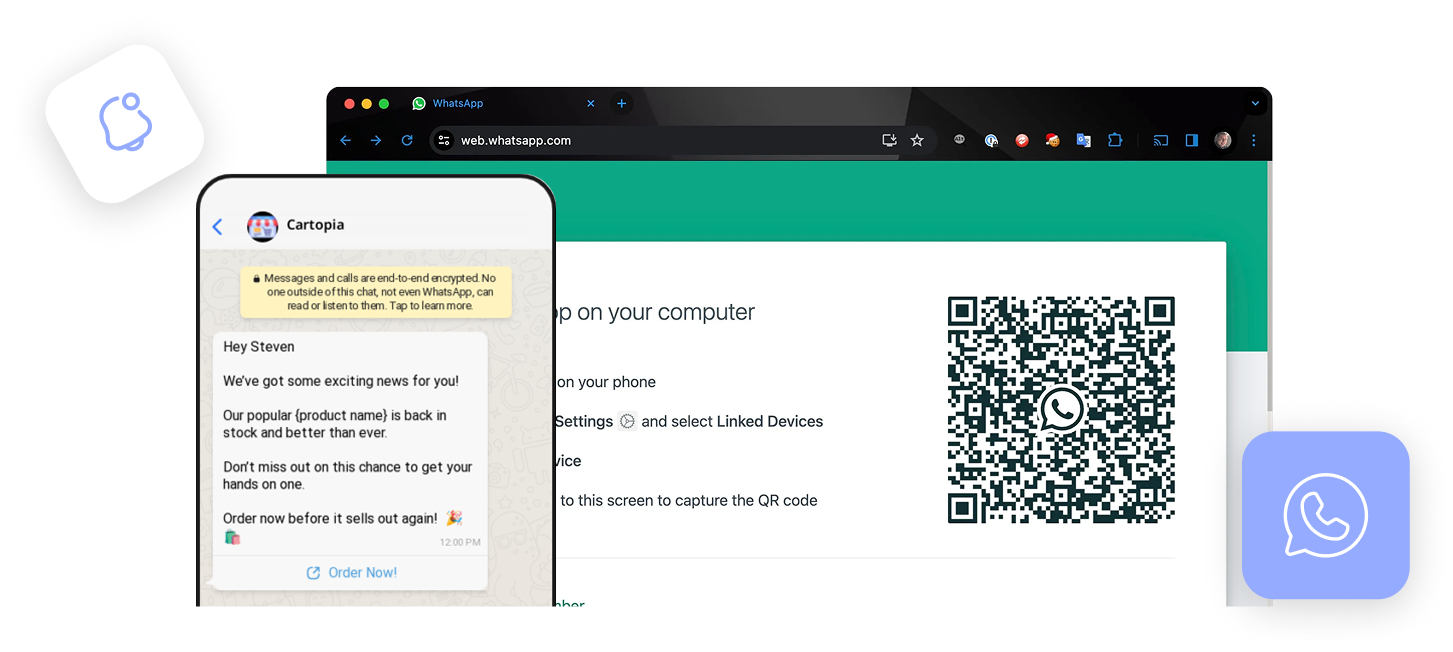Close the WhatsApp tab
Image resolution: width=1453 pixels, height=652 pixels.
[x=590, y=104]
